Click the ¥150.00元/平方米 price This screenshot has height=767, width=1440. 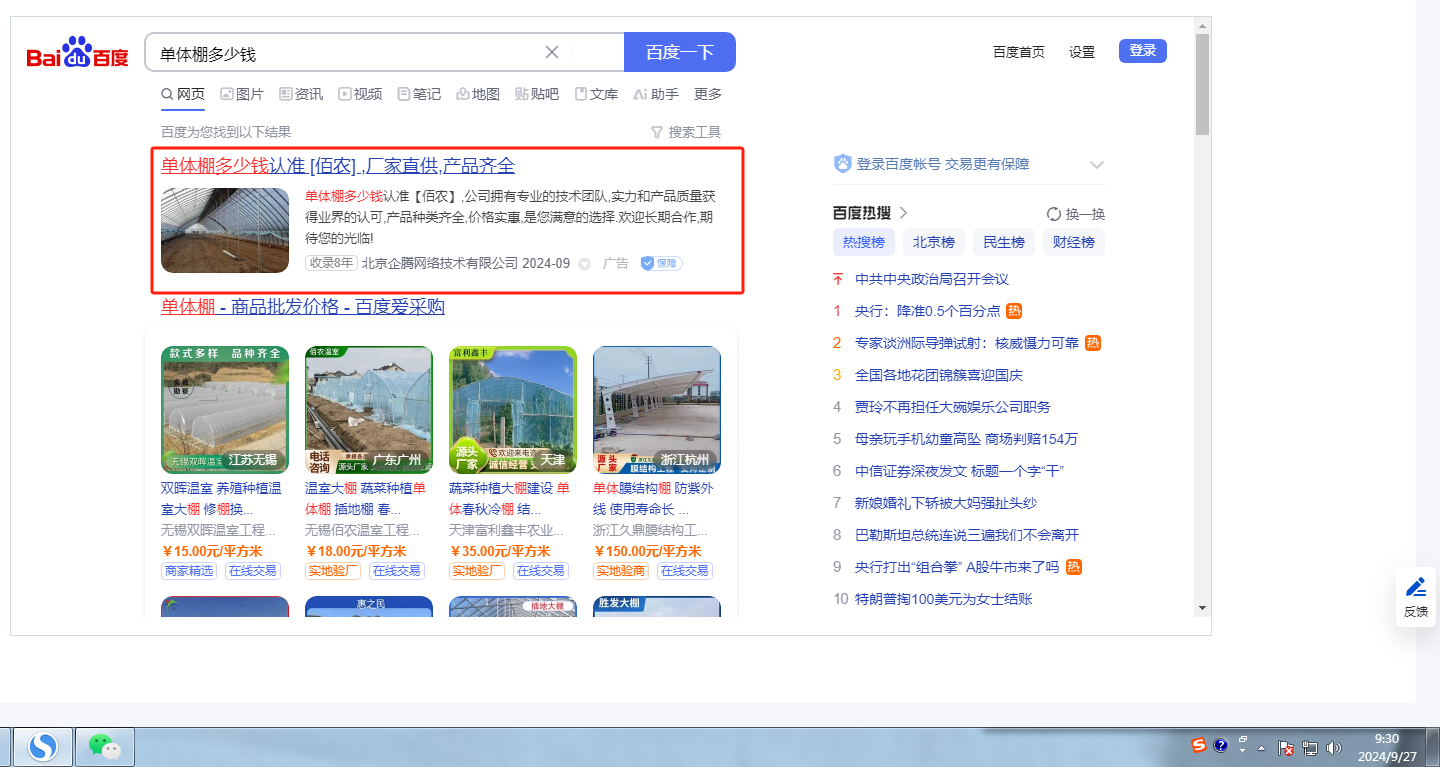(648, 551)
